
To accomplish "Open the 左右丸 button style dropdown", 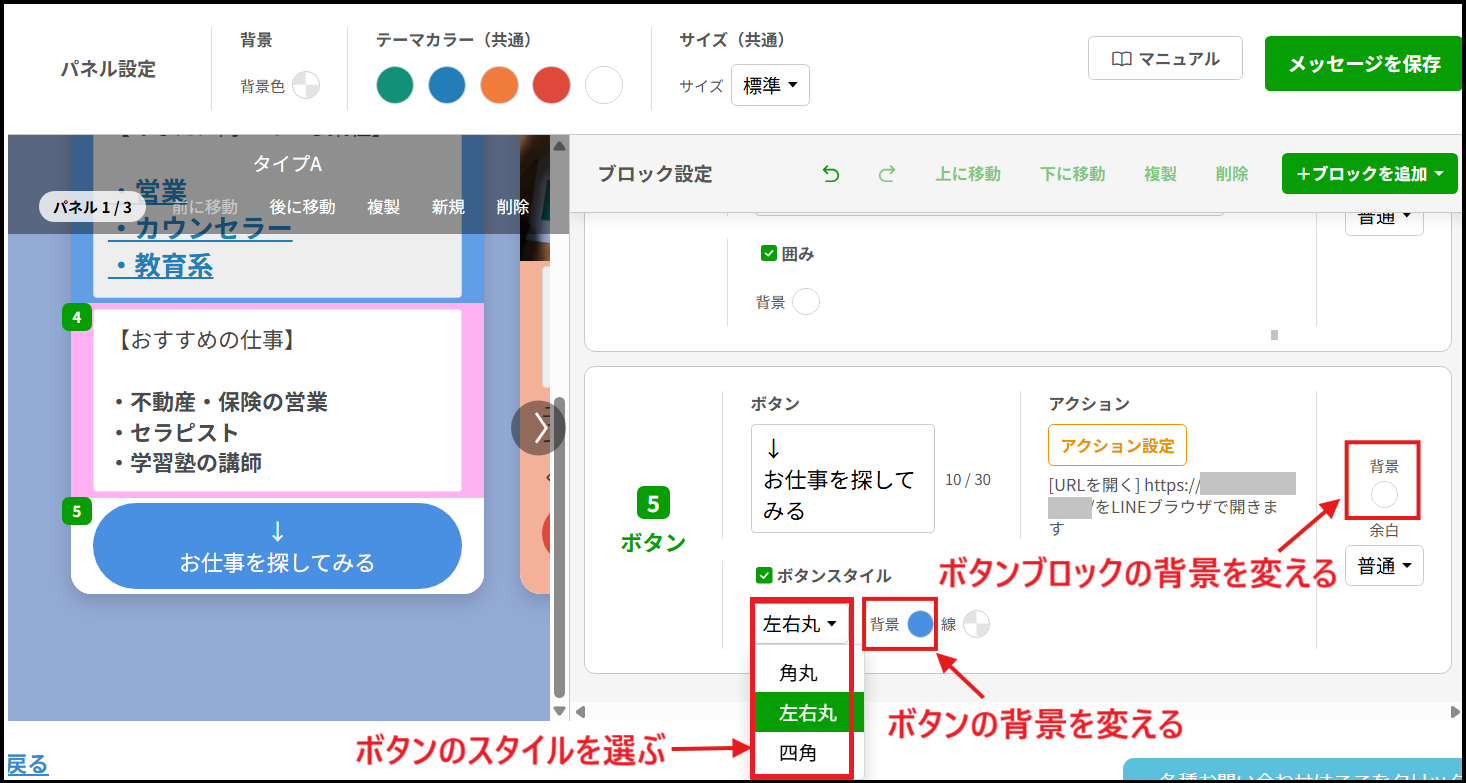I will tap(800, 624).
